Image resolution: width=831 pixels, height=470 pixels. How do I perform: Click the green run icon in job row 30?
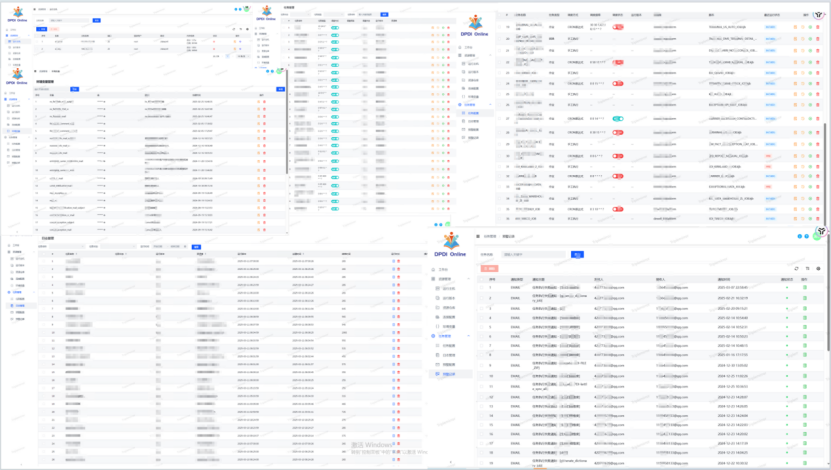pos(810,156)
